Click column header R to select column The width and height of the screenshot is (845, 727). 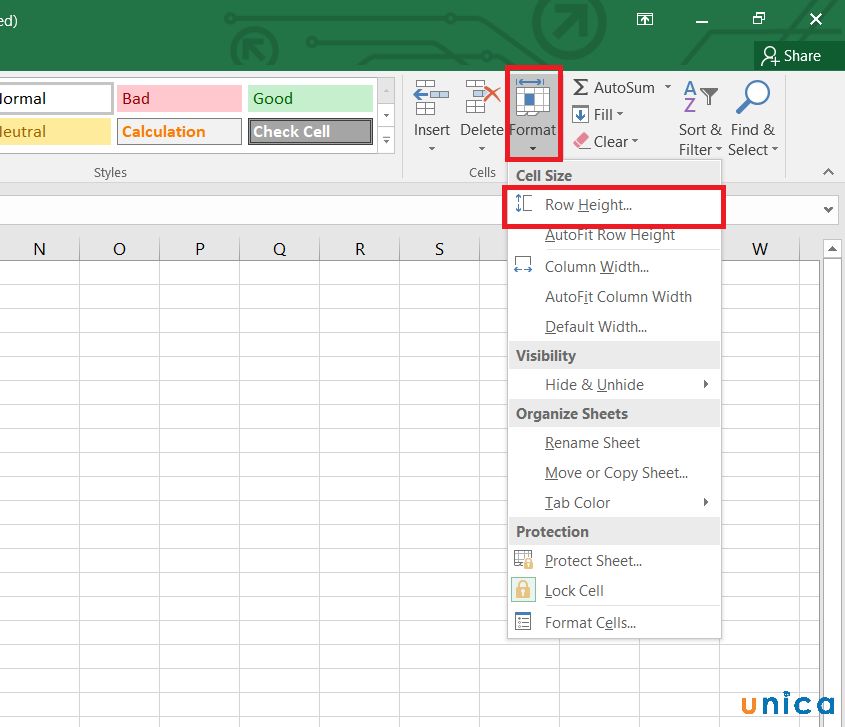tap(359, 247)
